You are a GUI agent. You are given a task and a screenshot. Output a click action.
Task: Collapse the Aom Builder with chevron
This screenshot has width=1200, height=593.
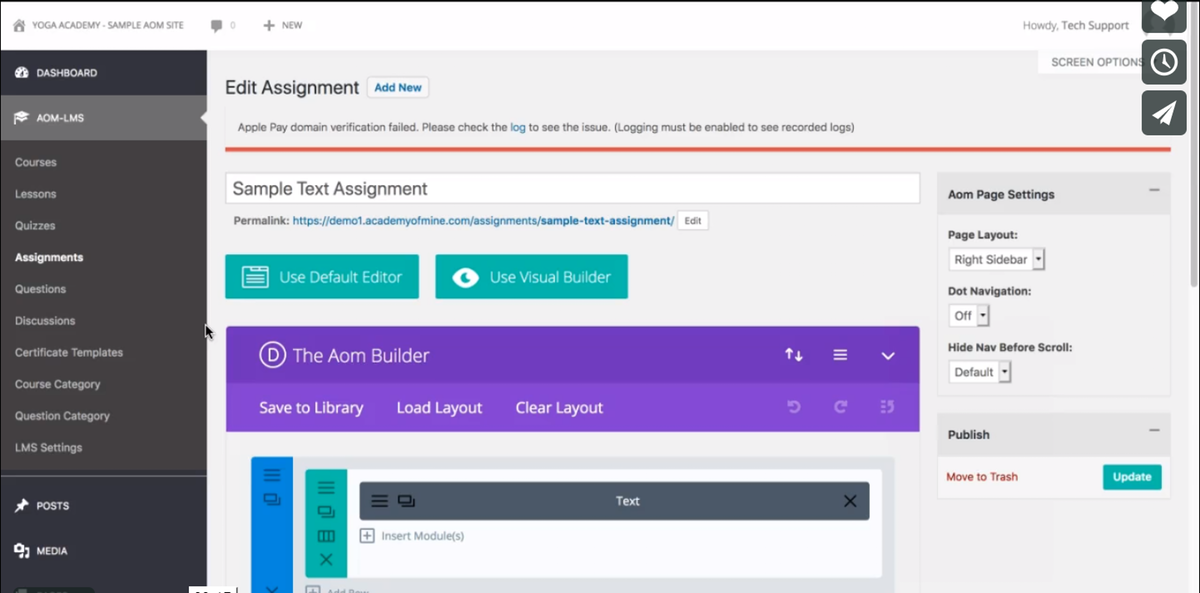coord(888,356)
